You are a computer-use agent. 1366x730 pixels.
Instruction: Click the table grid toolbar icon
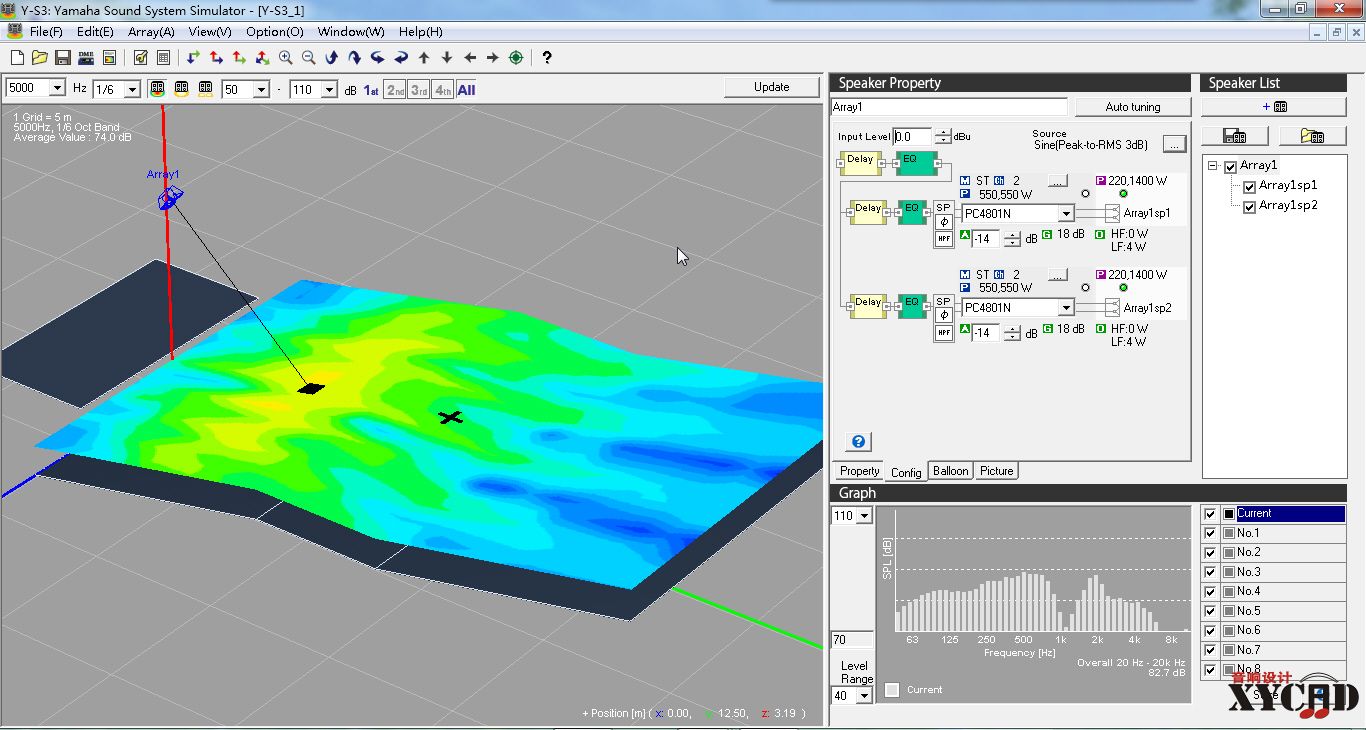point(163,58)
